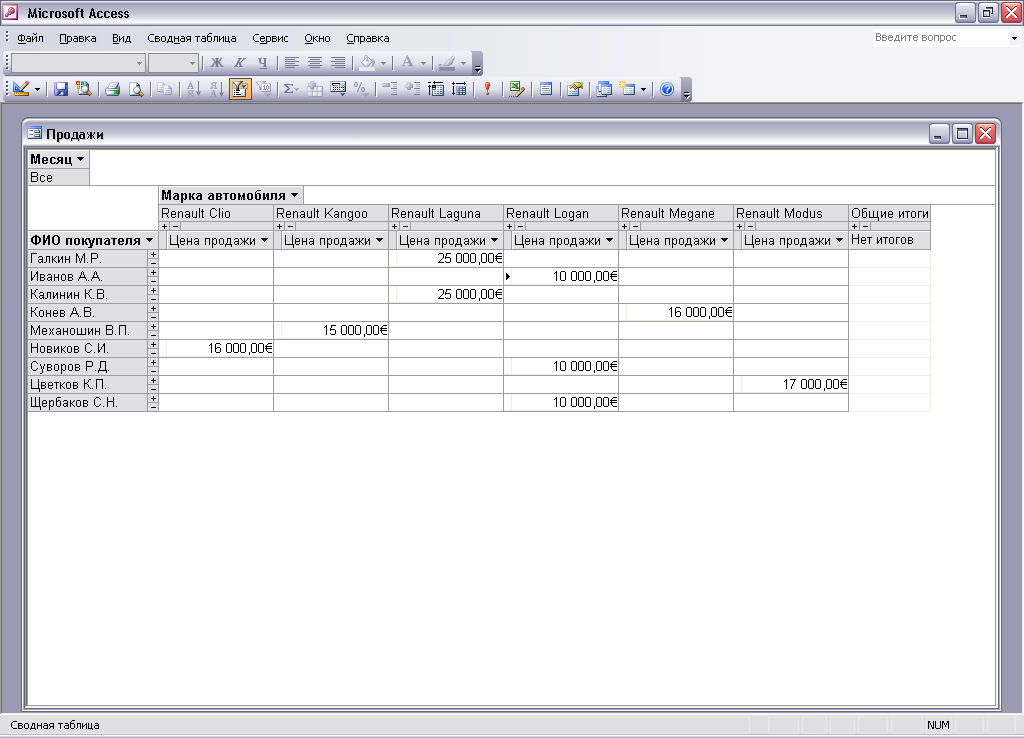Viewport: 1024px width, 738px height.
Task: Open Print Preview icon
Action: (x=136, y=89)
